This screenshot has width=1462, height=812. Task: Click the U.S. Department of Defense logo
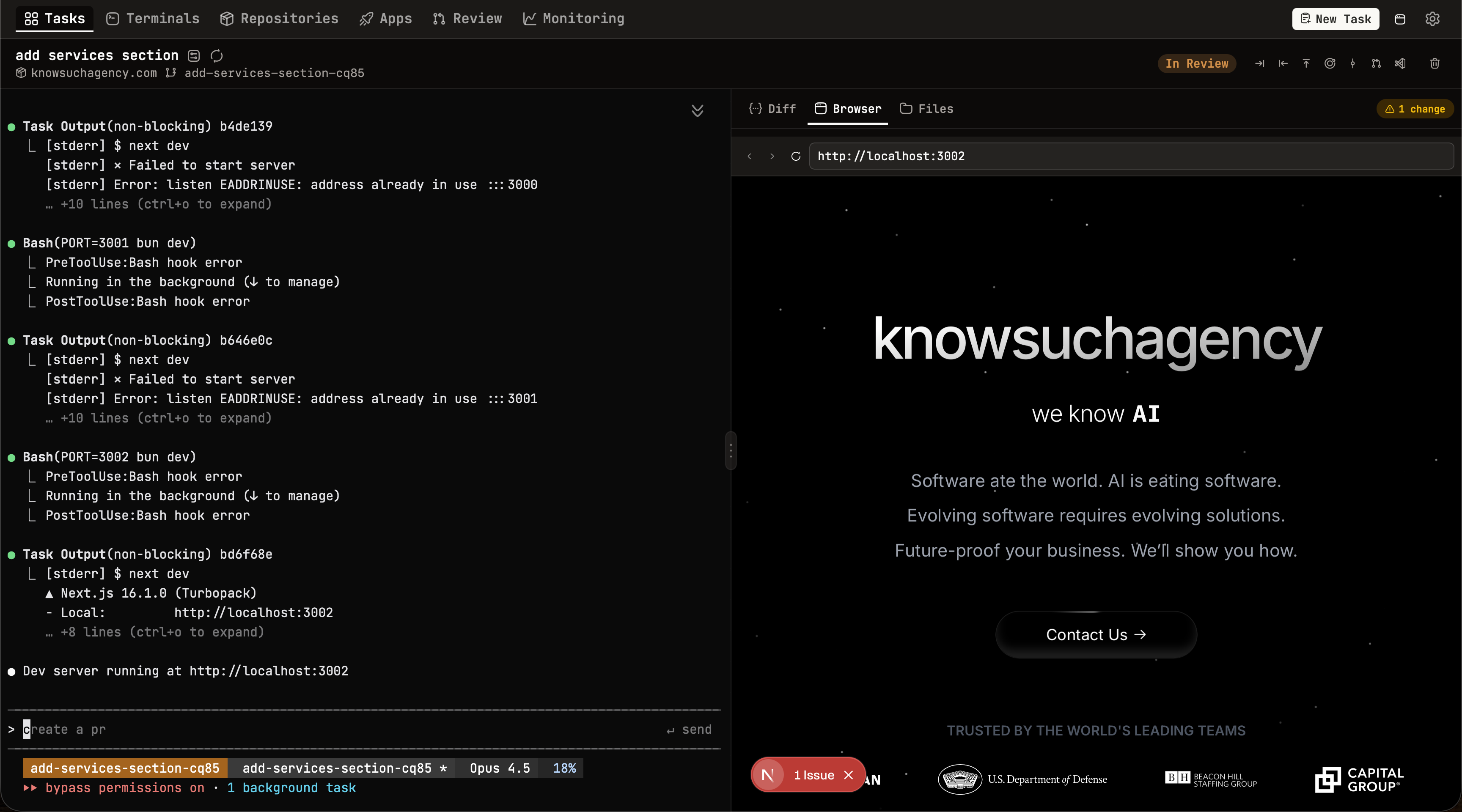[x=1022, y=779]
